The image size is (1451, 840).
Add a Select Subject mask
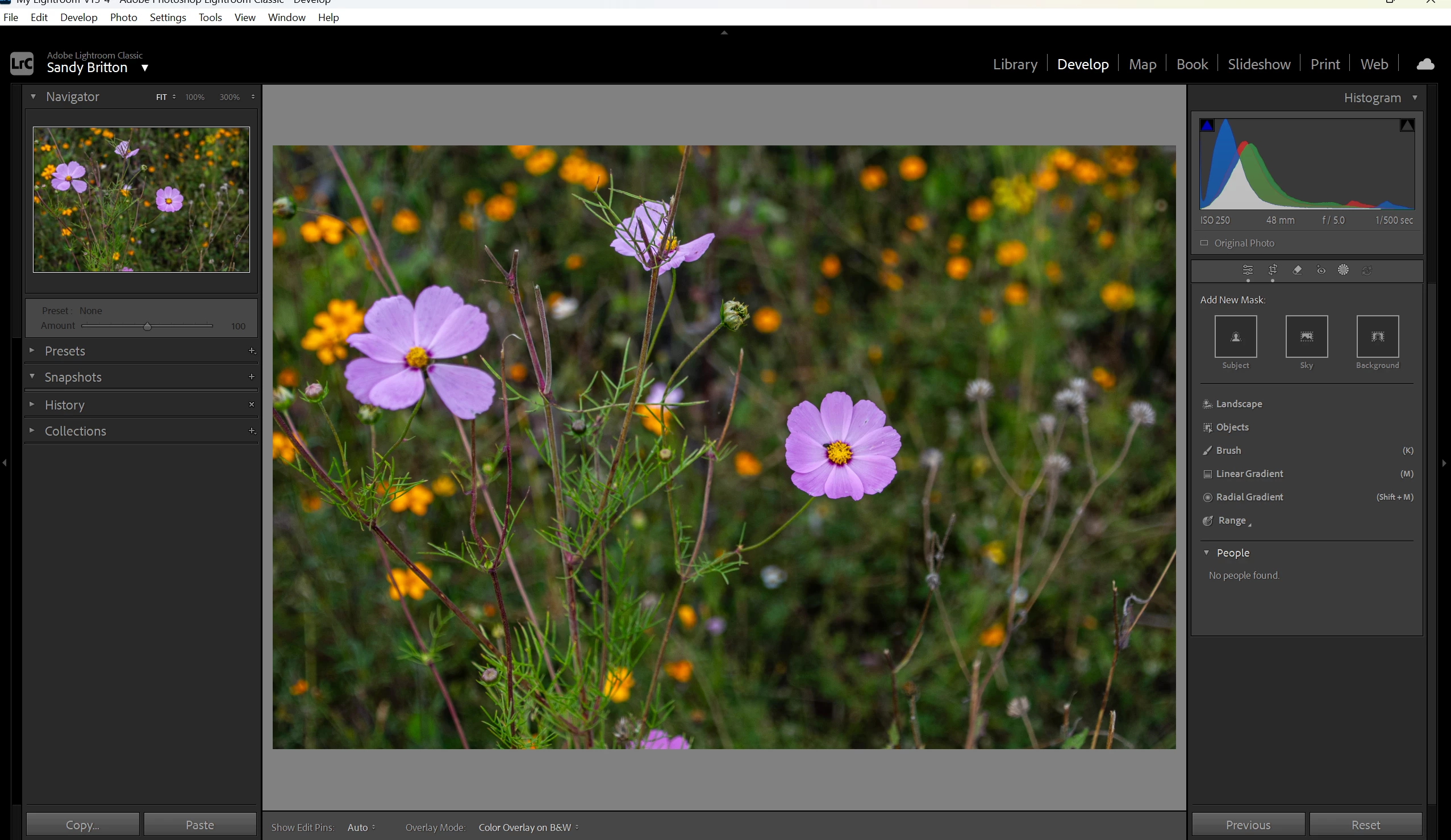click(1235, 337)
